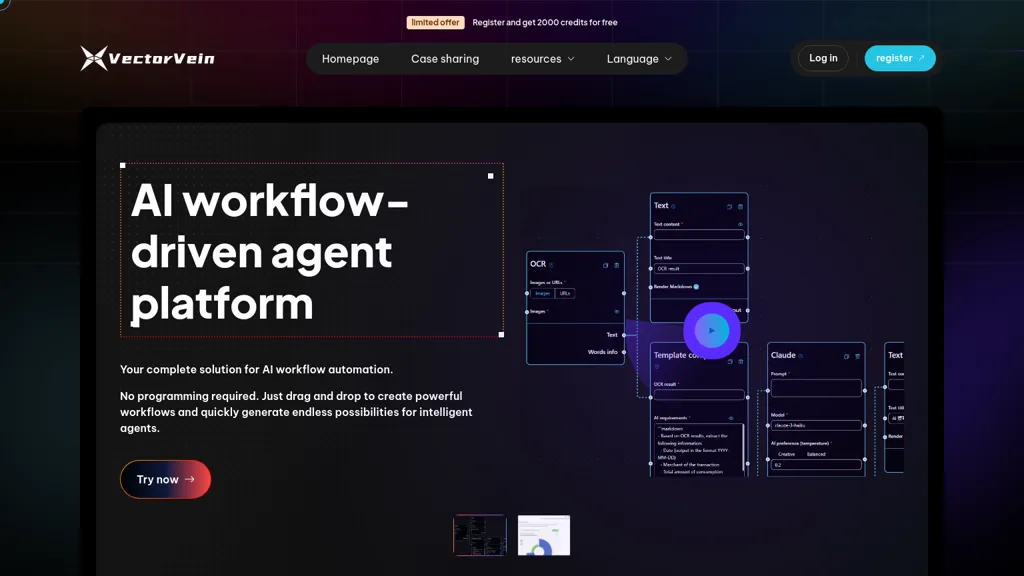Select the URLs option in OCR node
Image resolution: width=1024 pixels, height=576 pixels.
pos(565,293)
